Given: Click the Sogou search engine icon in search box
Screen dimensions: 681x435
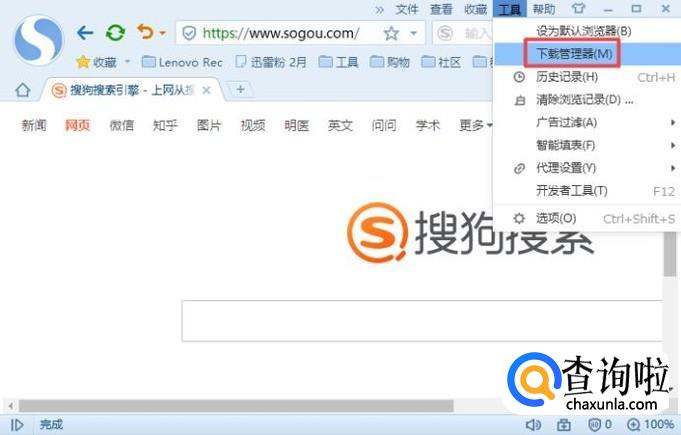Looking at the screenshot, I should (445, 33).
